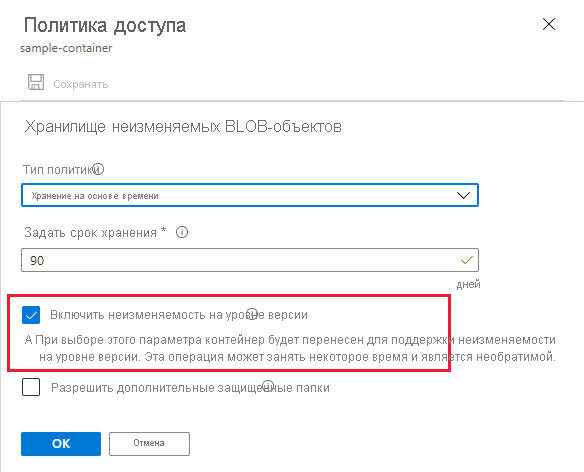Click the chevron arrow of the policy type dropdown
Image resolution: width=584 pixels, height=472 pixels.
[x=463, y=195]
